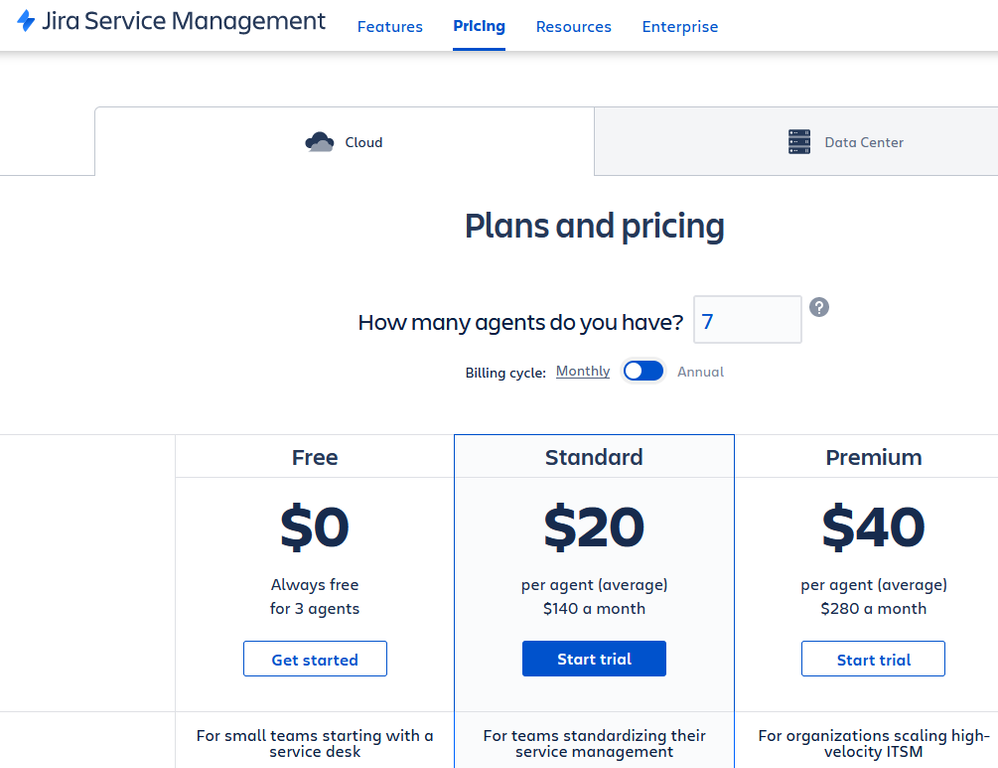This screenshot has width=998, height=768.
Task: Click Start trial under Standard plan
Action: pos(594,659)
